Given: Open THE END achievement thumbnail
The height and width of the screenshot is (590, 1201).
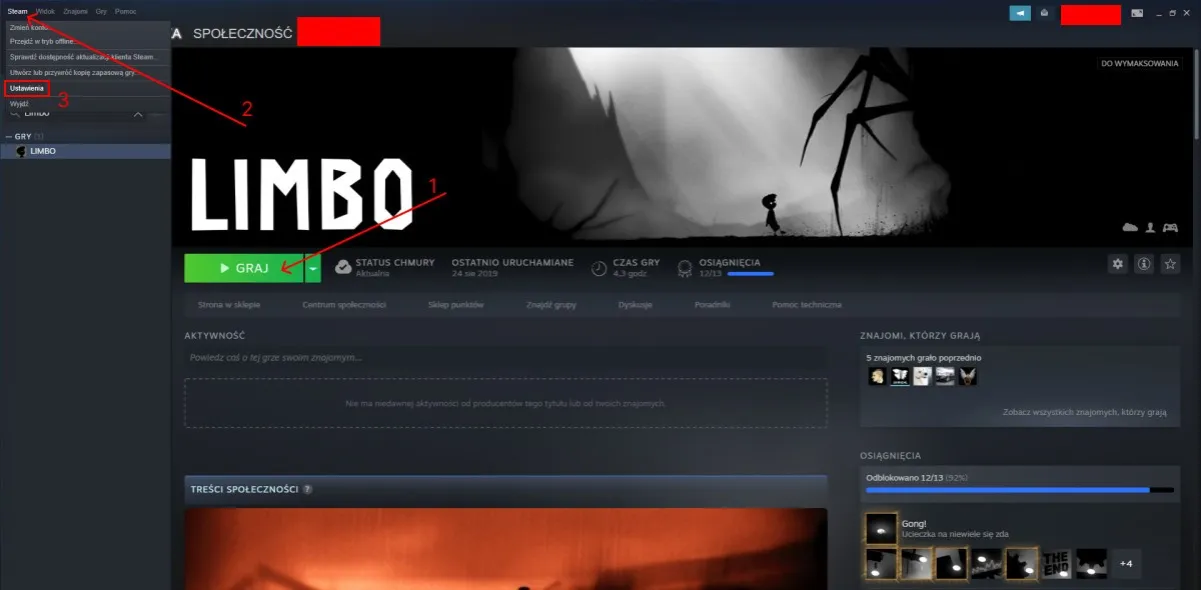Looking at the screenshot, I should [1057, 563].
